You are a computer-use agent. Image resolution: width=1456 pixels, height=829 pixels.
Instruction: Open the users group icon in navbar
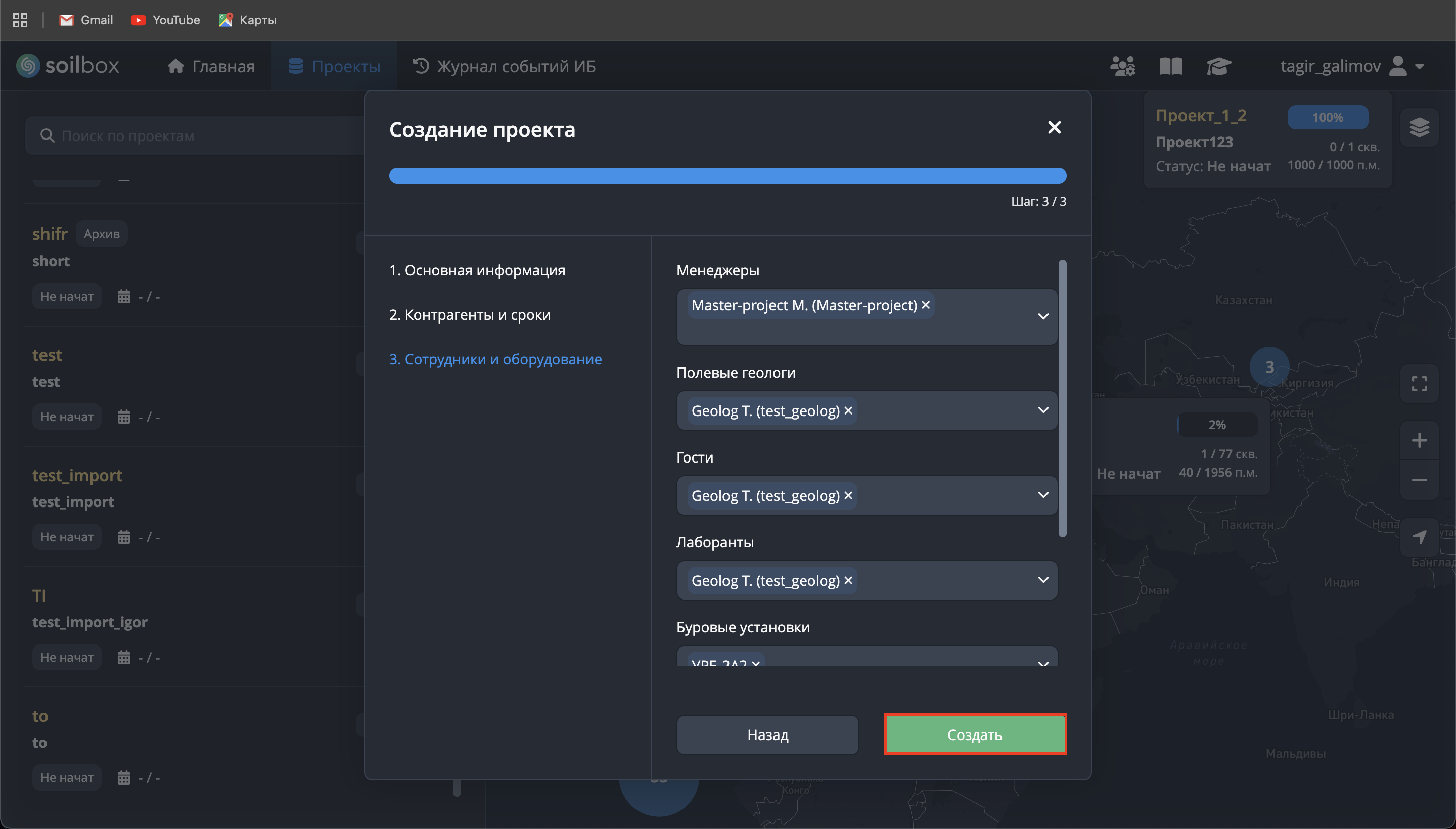(x=1122, y=66)
